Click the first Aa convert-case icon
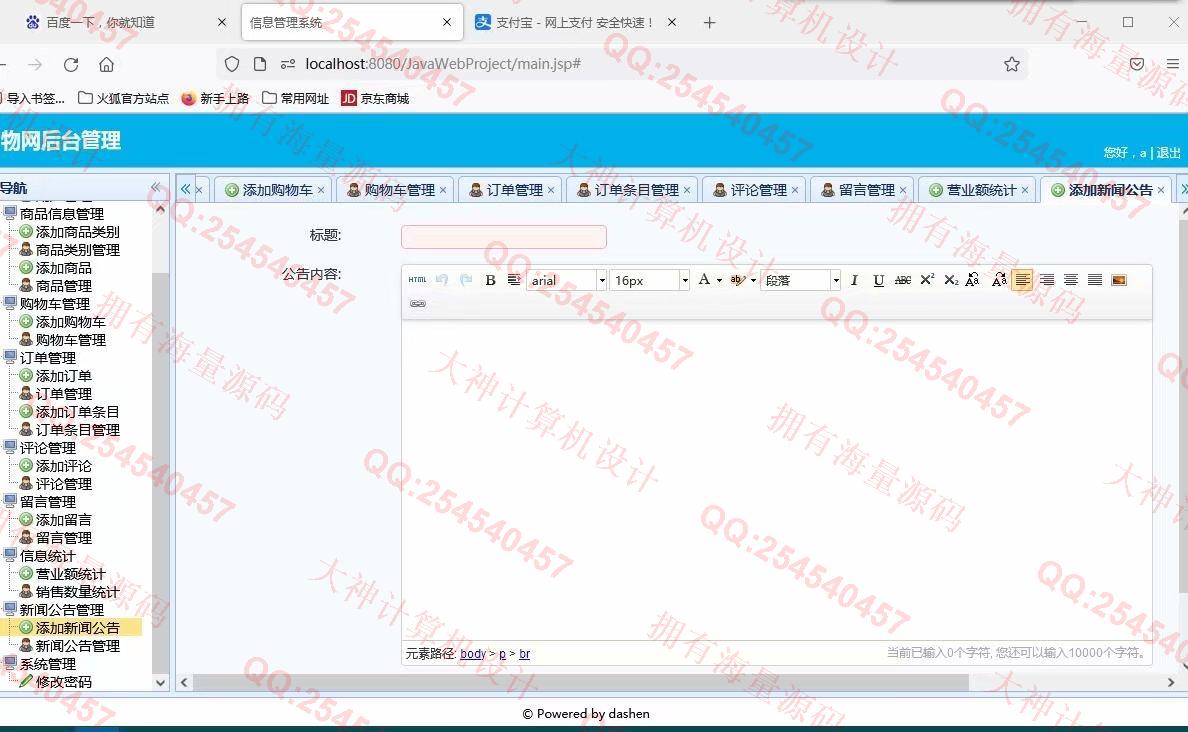Screen dimensions: 1188x732 pos(973,280)
